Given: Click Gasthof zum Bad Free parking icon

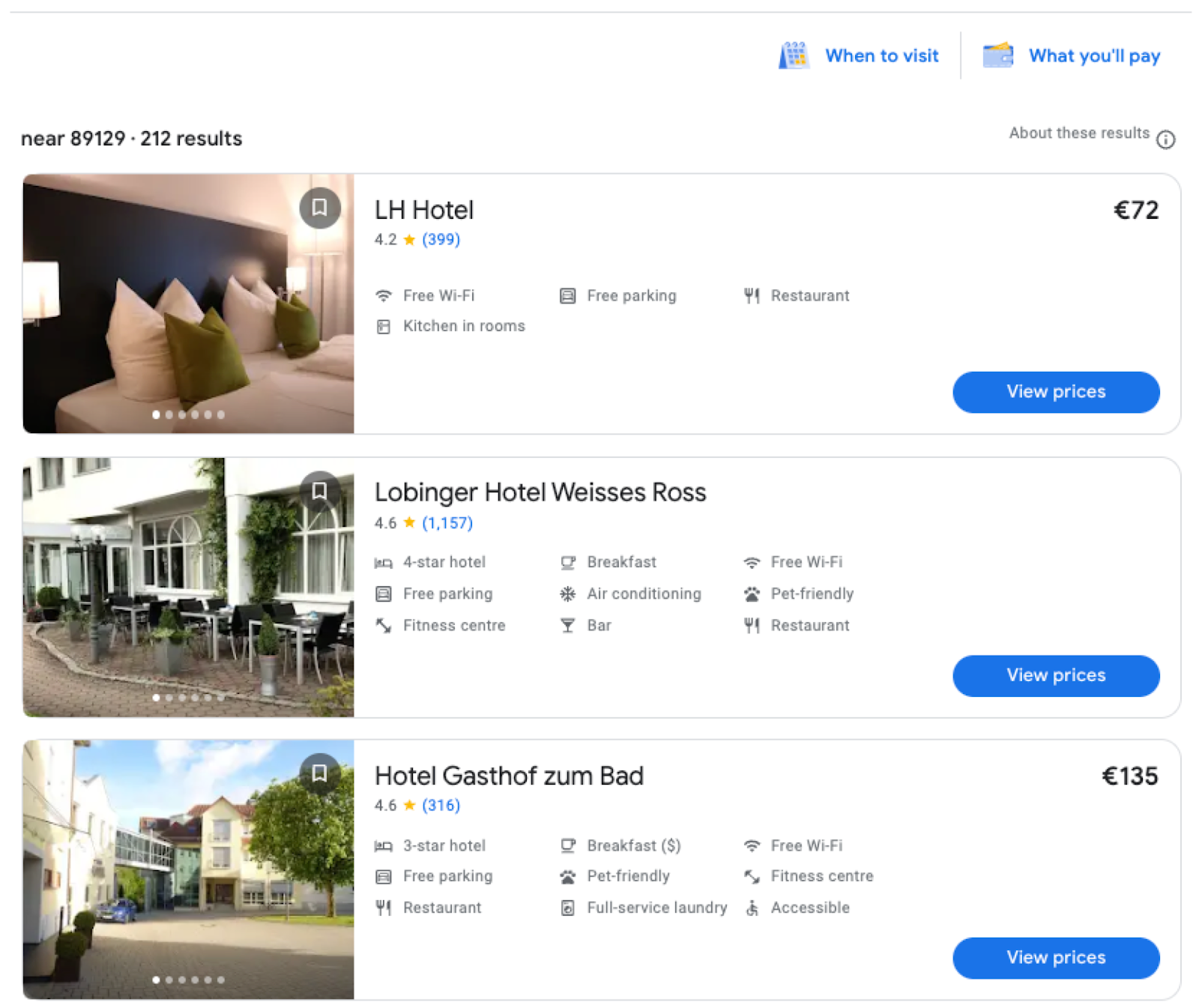Looking at the screenshot, I should tap(384, 877).
